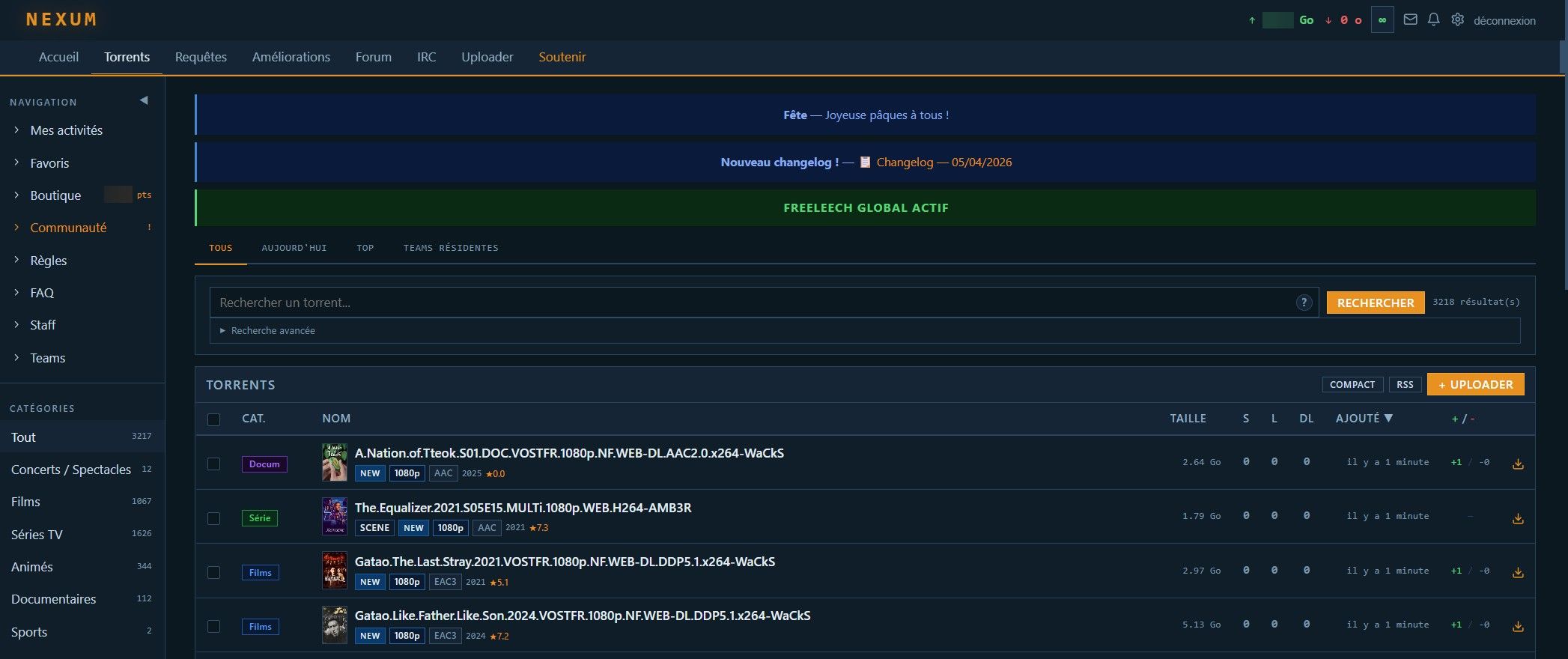Open settings via the gear icon
Image resolution: width=1568 pixels, height=659 pixels.
(1457, 20)
